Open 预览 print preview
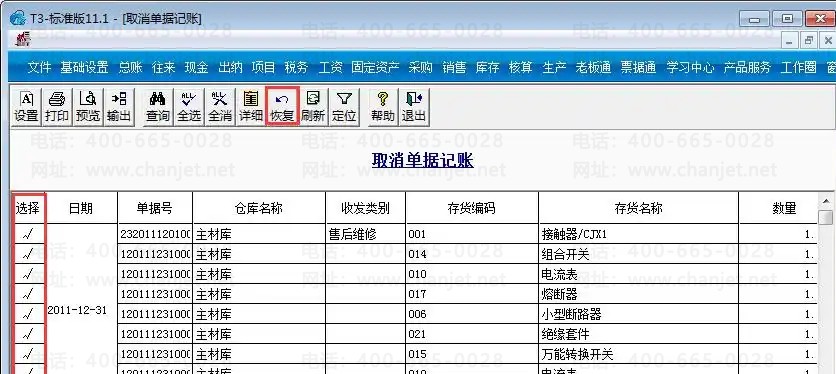This screenshot has height=374, width=836. point(87,107)
